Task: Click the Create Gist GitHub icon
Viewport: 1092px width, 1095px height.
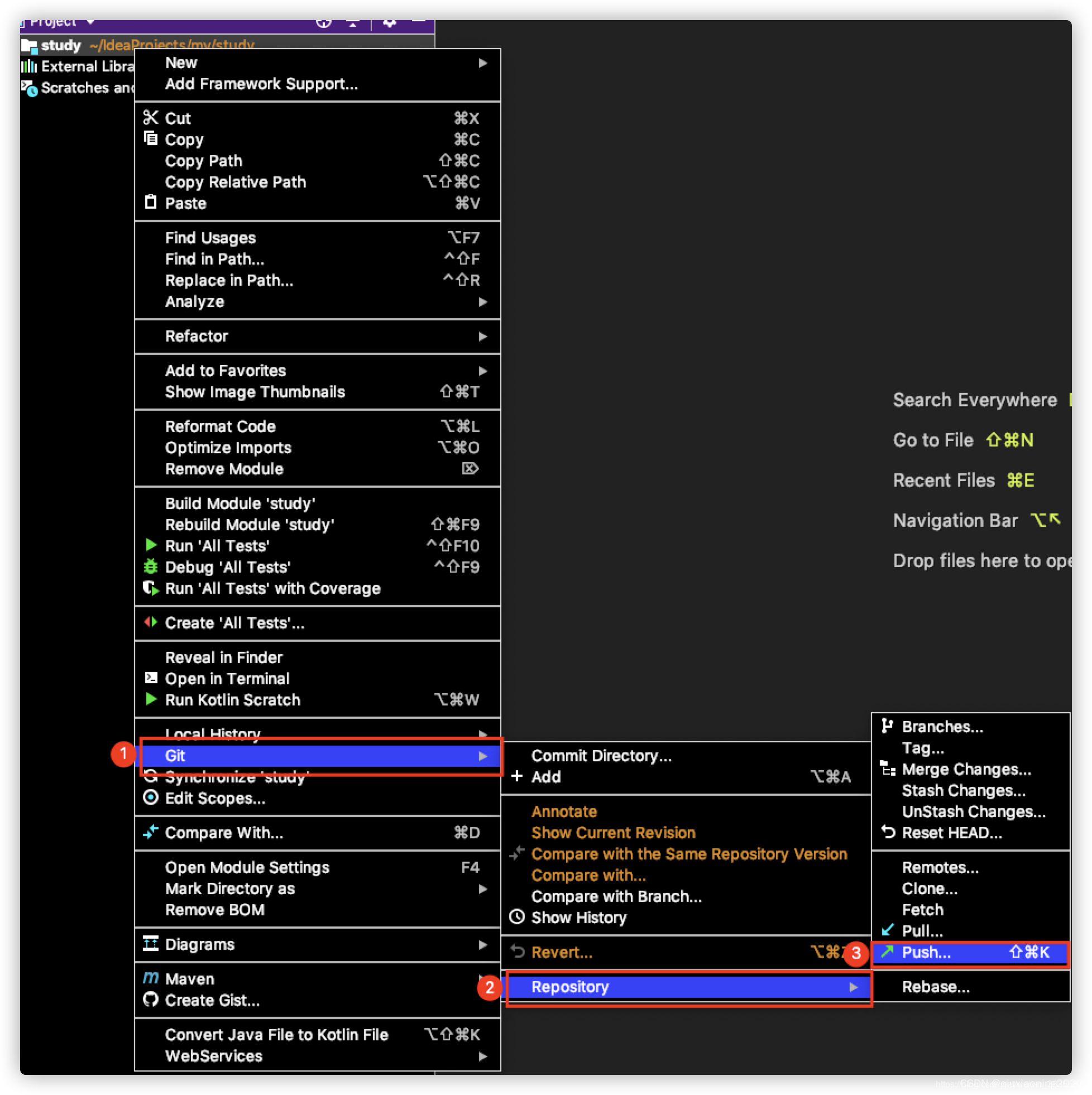Action: click(x=150, y=1000)
